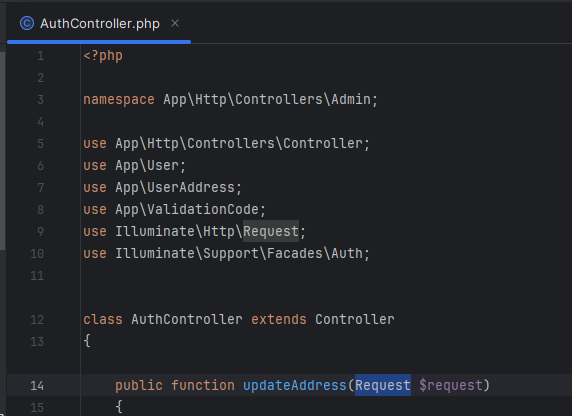Click the left-edge vertical scrollbar thumb
572x416 pixels.
pos(3,150)
